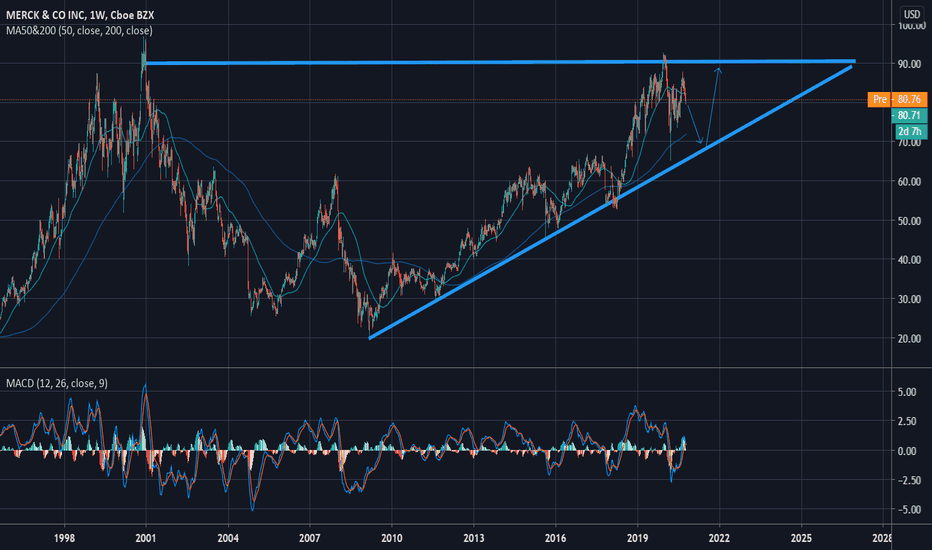Click the MACD 2.50 axis label
Screen dimensions: 932x550
pyautogui.click(x=907, y=422)
